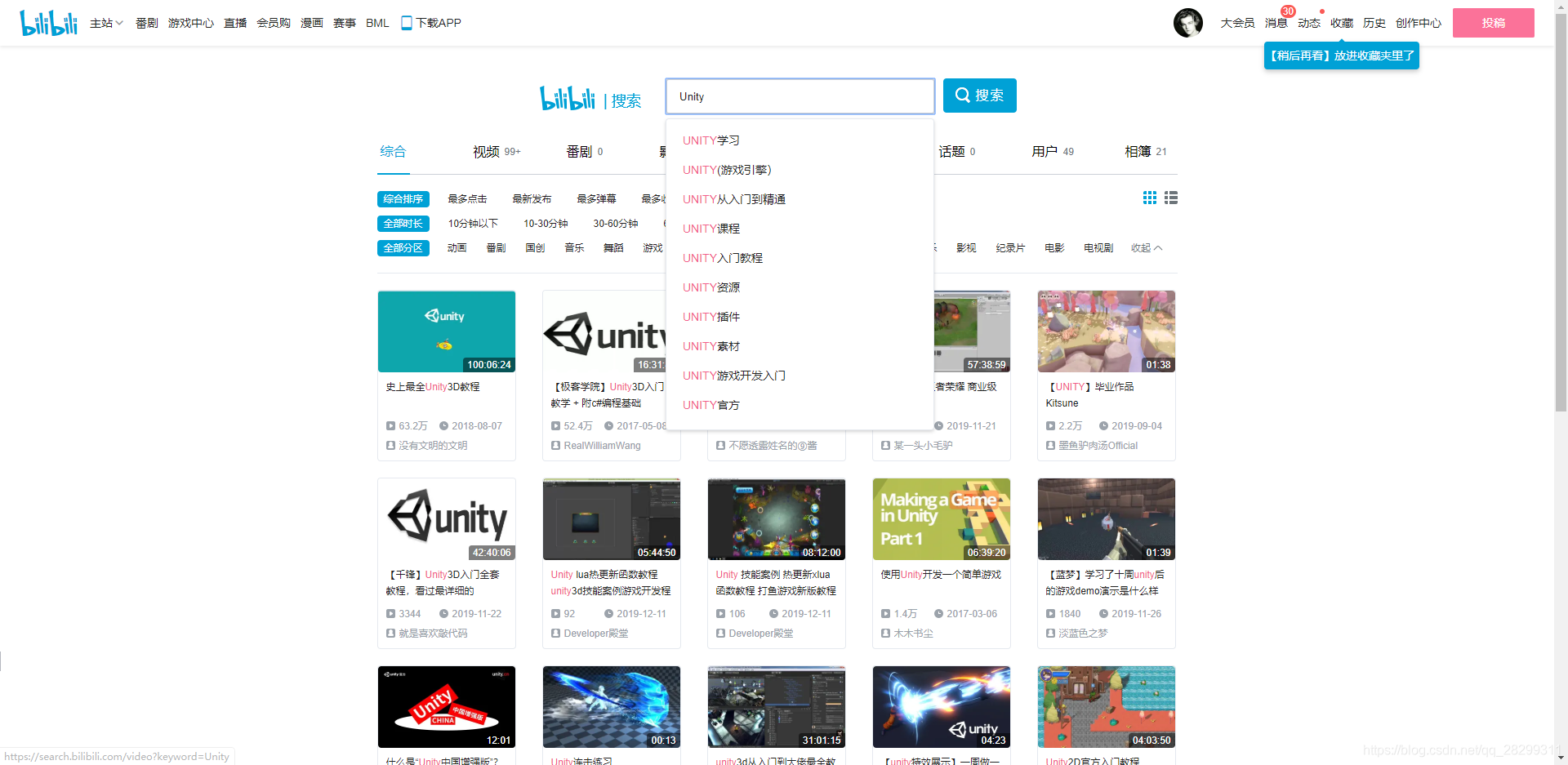The width and height of the screenshot is (1568, 765).
Task: Select suggestion UNITY资源
Action: click(800, 287)
